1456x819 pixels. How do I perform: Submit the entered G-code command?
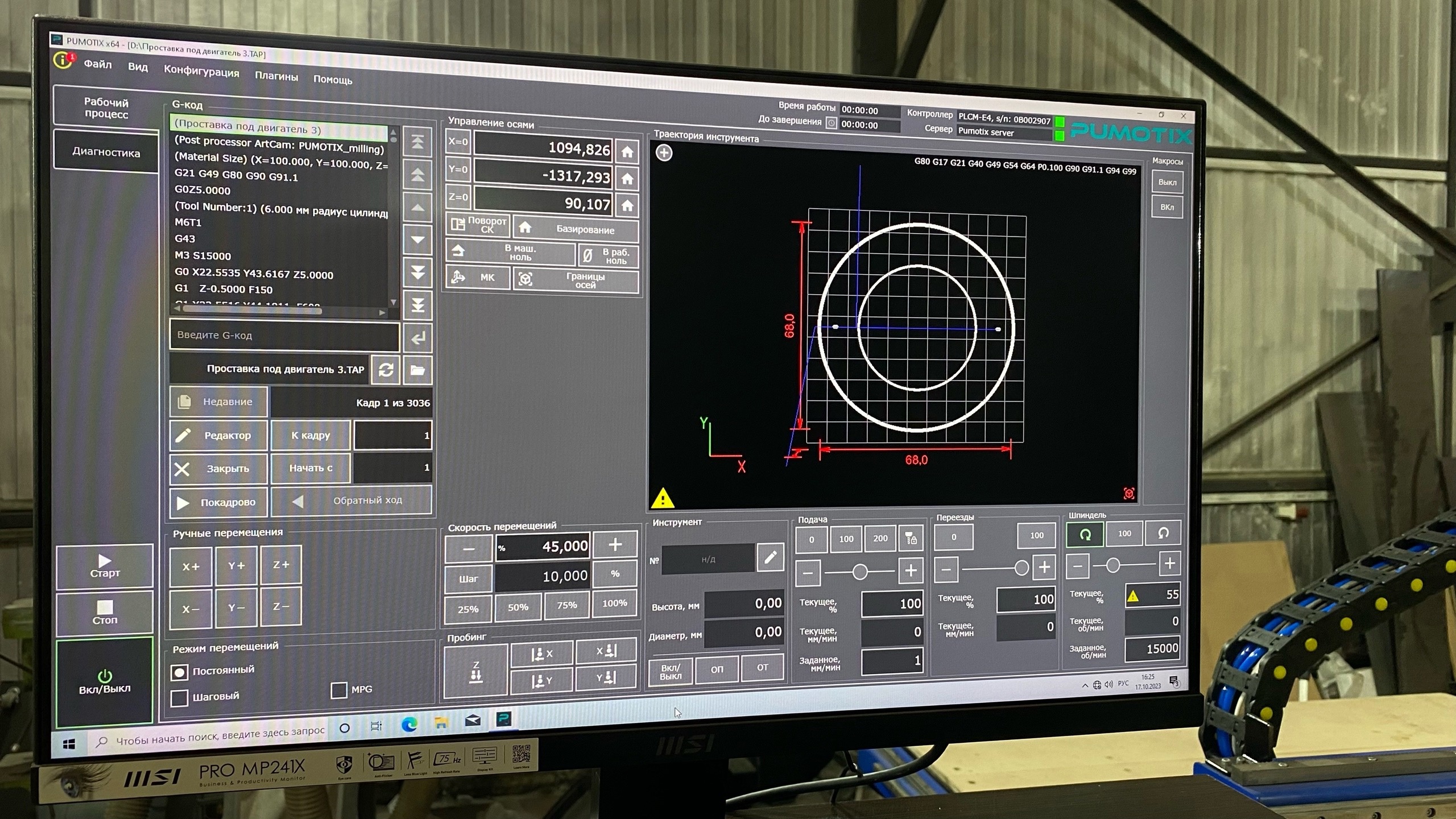pyautogui.click(x=417, y=338)
